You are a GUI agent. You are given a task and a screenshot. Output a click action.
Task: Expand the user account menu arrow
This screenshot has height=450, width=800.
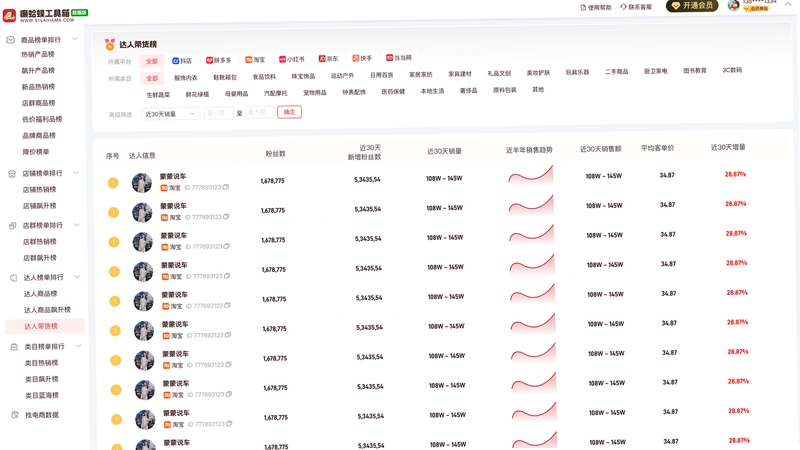tap(788, 4)
